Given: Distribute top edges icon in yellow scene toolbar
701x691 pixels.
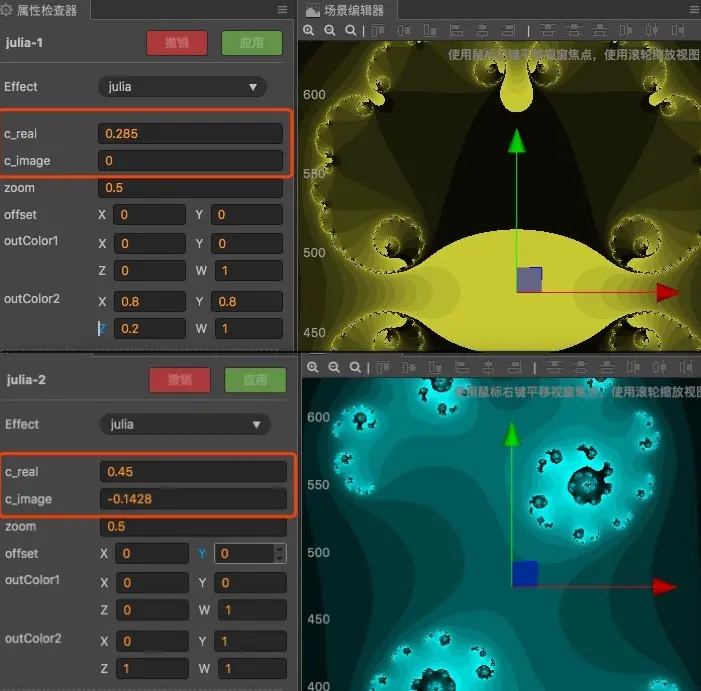Looking at the screenshot, I should coord(548,30).
